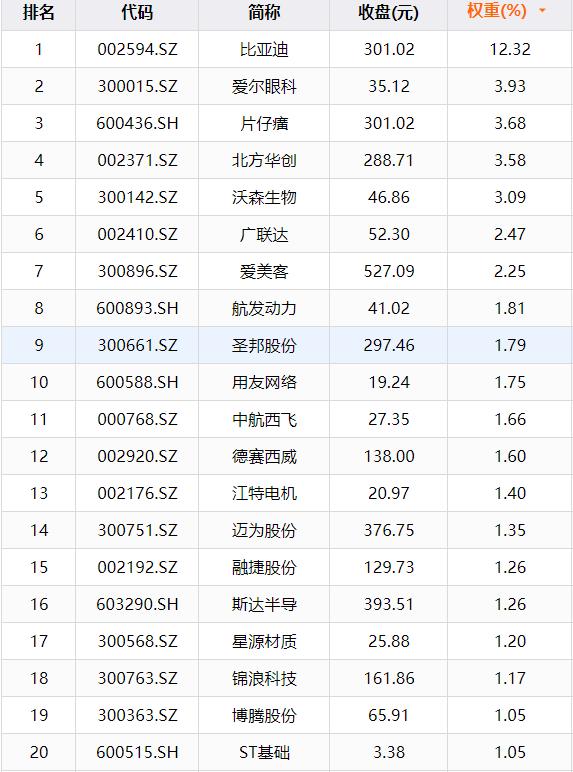Sort by the 权重(%) column header

click(497, 11)
